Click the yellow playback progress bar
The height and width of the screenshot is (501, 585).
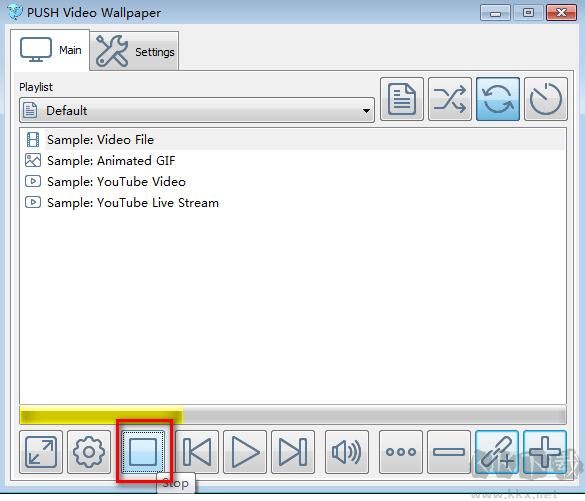tap(101, 415)
